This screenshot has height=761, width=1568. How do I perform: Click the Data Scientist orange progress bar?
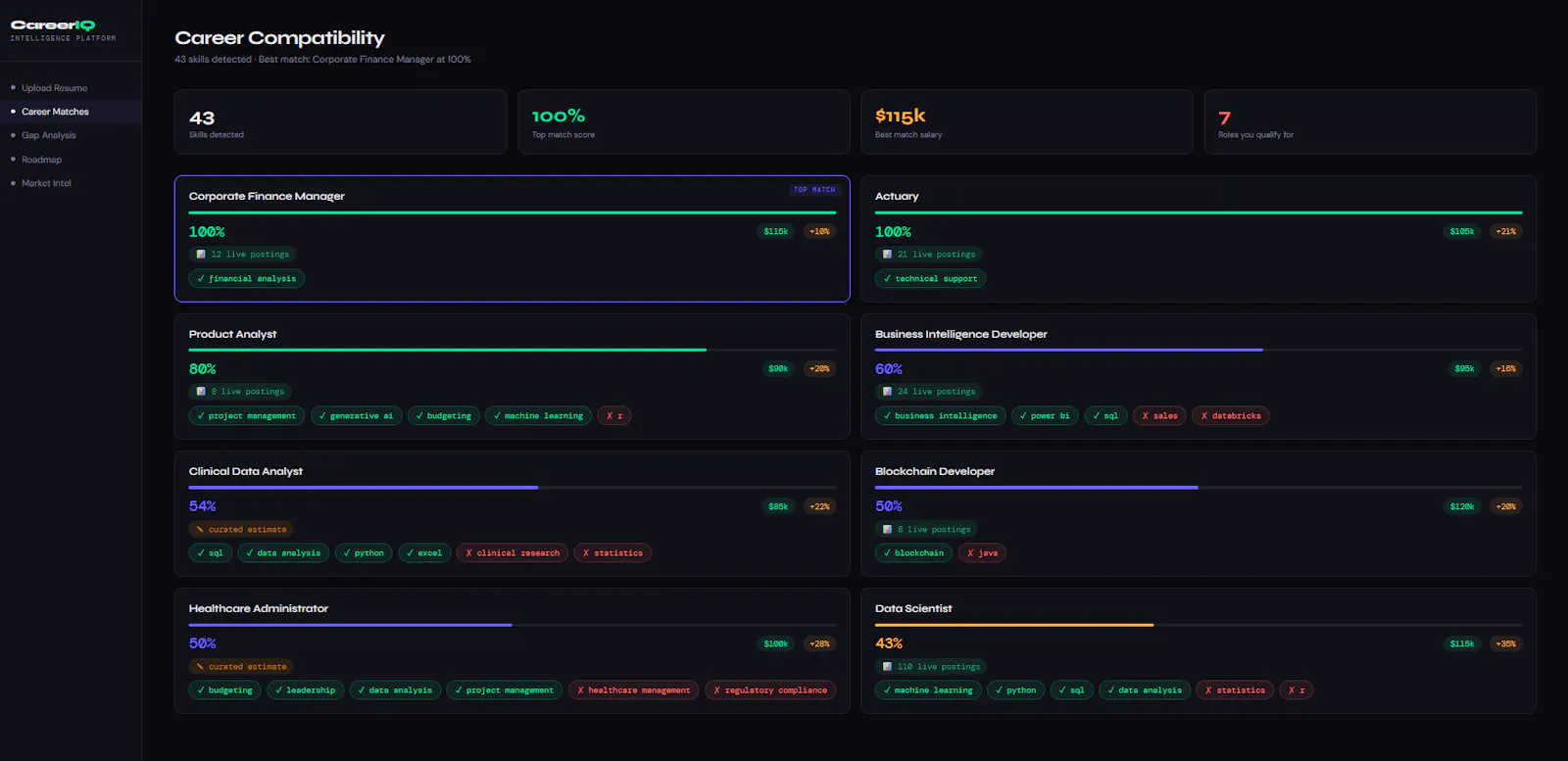tap(1199, 624)
